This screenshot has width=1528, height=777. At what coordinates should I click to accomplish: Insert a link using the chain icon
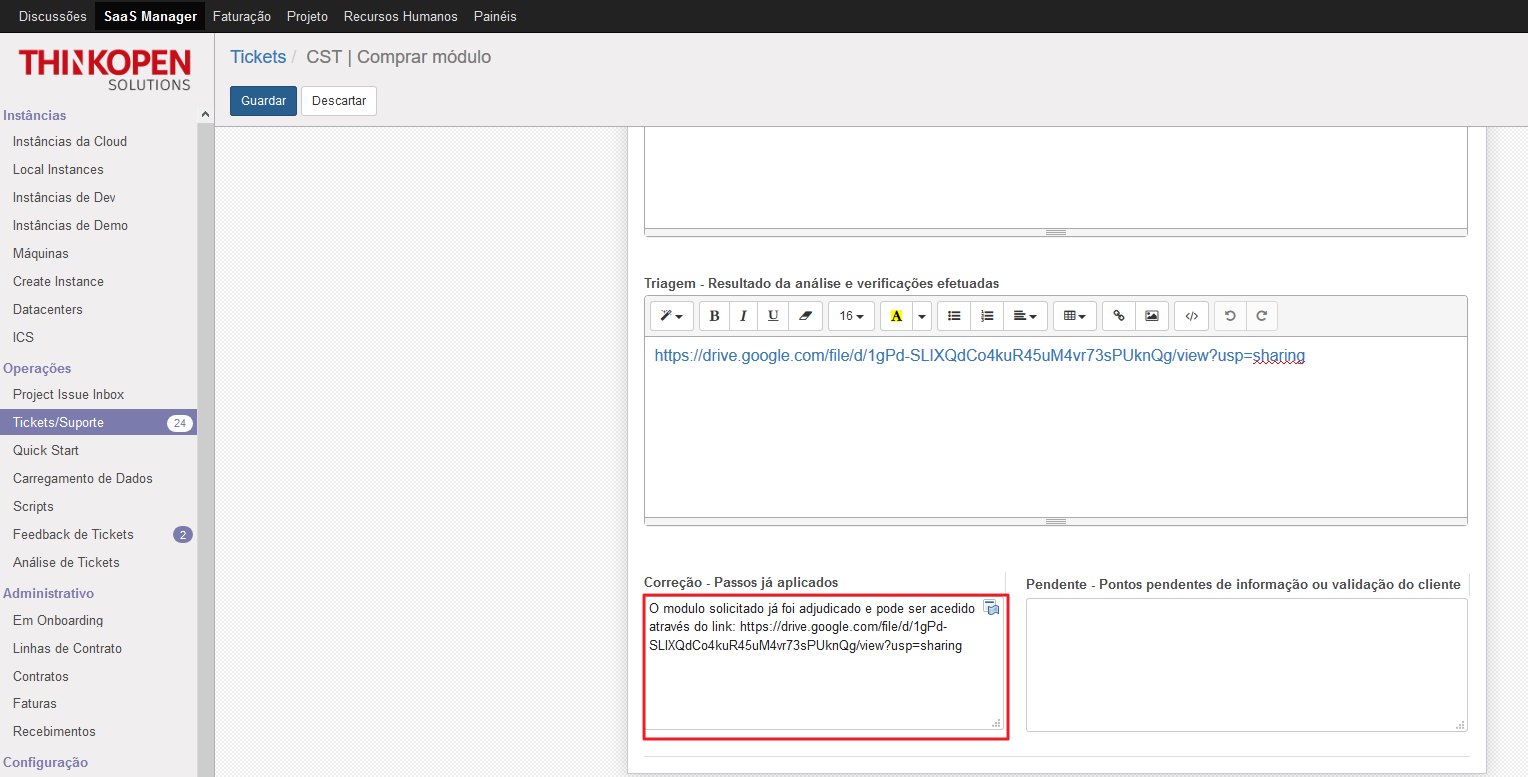click(x=1119, y=316)
